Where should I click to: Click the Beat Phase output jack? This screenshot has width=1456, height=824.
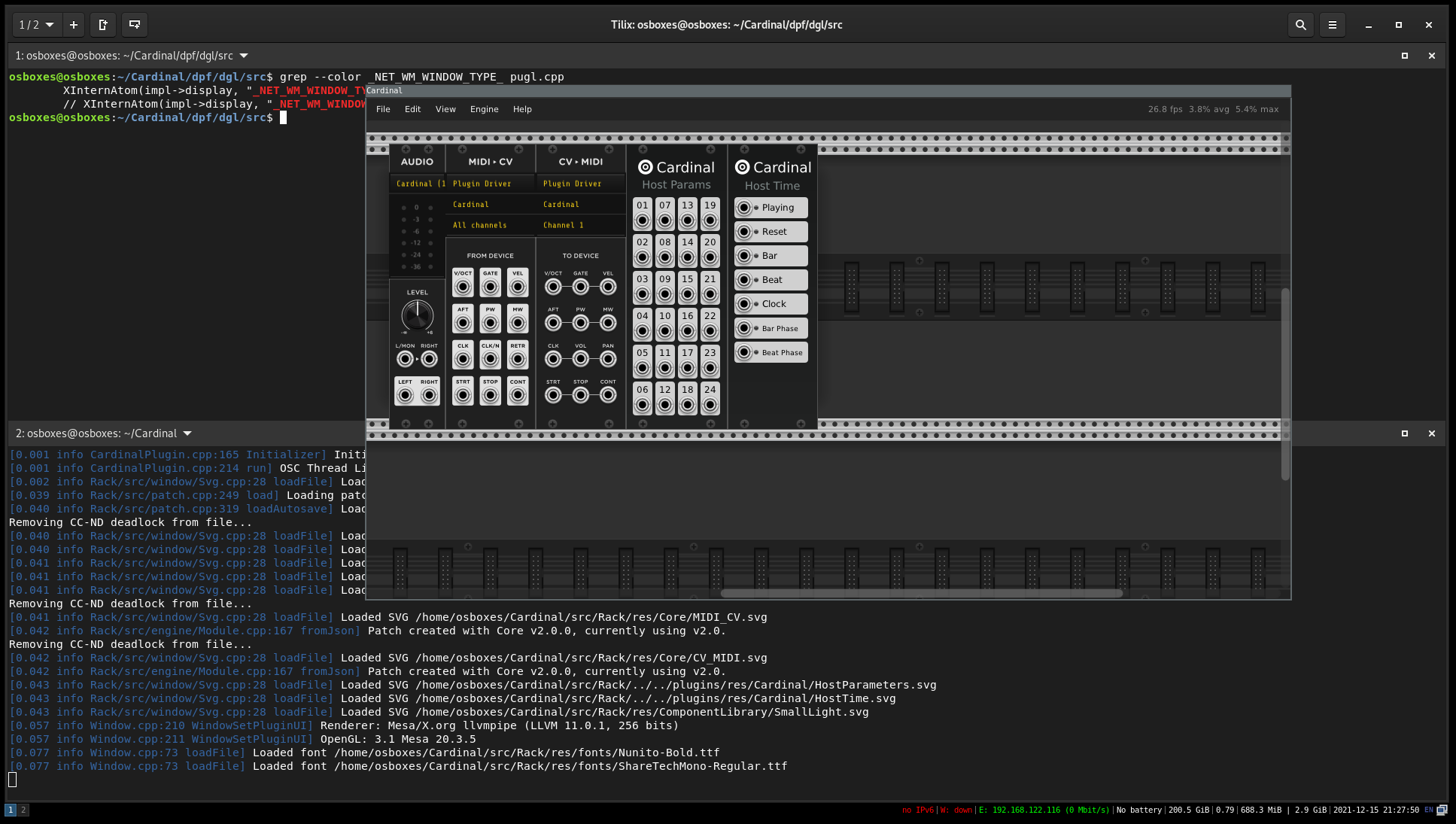click(x=744, y=352)
